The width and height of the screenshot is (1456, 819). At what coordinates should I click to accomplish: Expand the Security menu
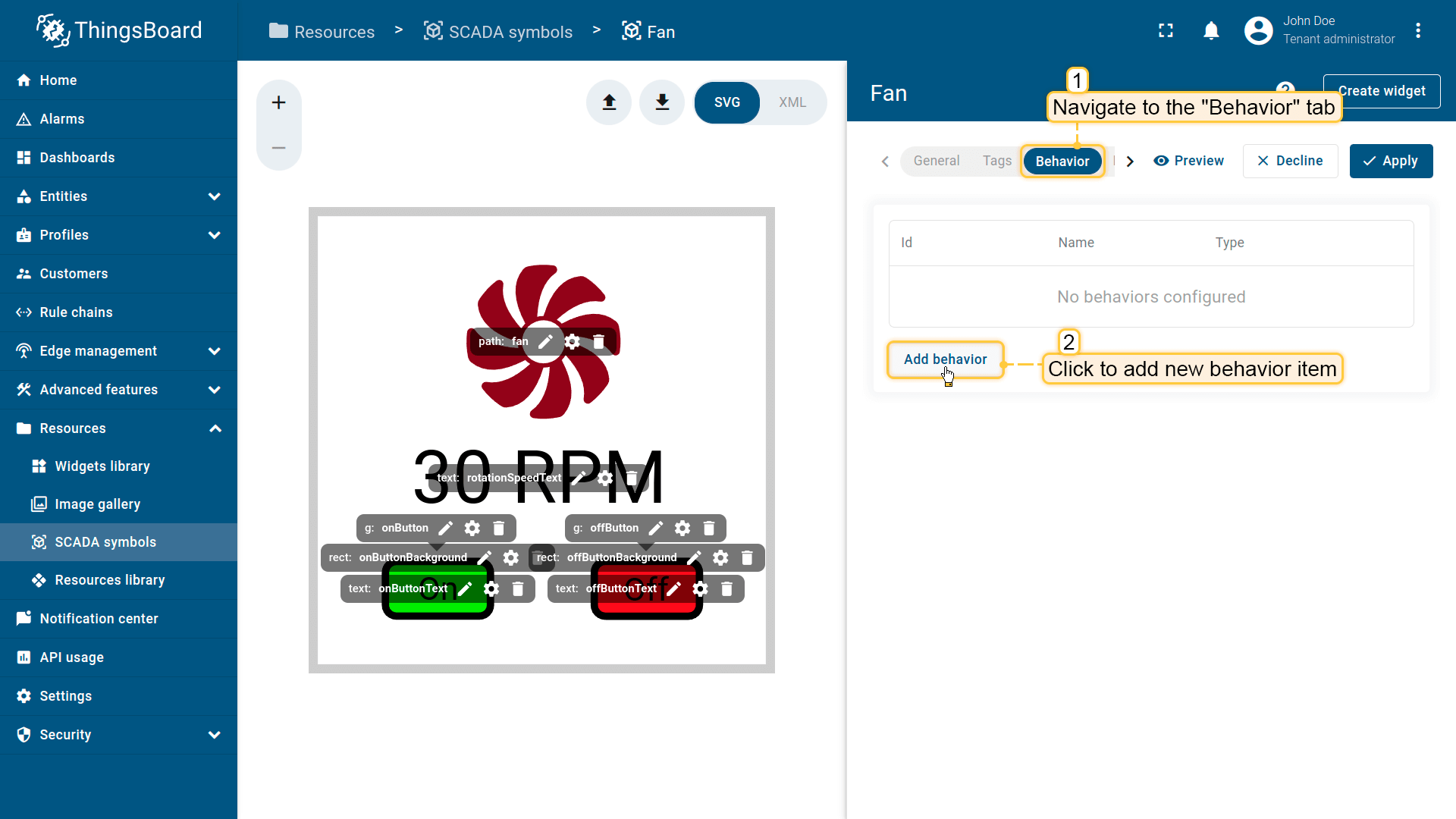pos(215,735)
